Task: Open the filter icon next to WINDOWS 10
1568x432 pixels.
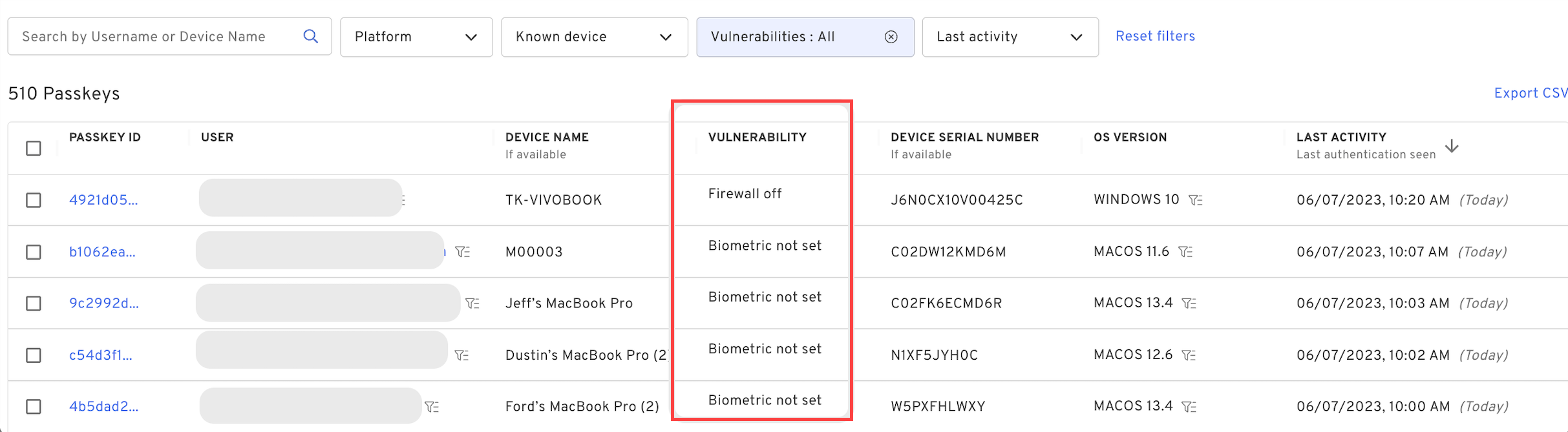Action: coord(1195,200)
